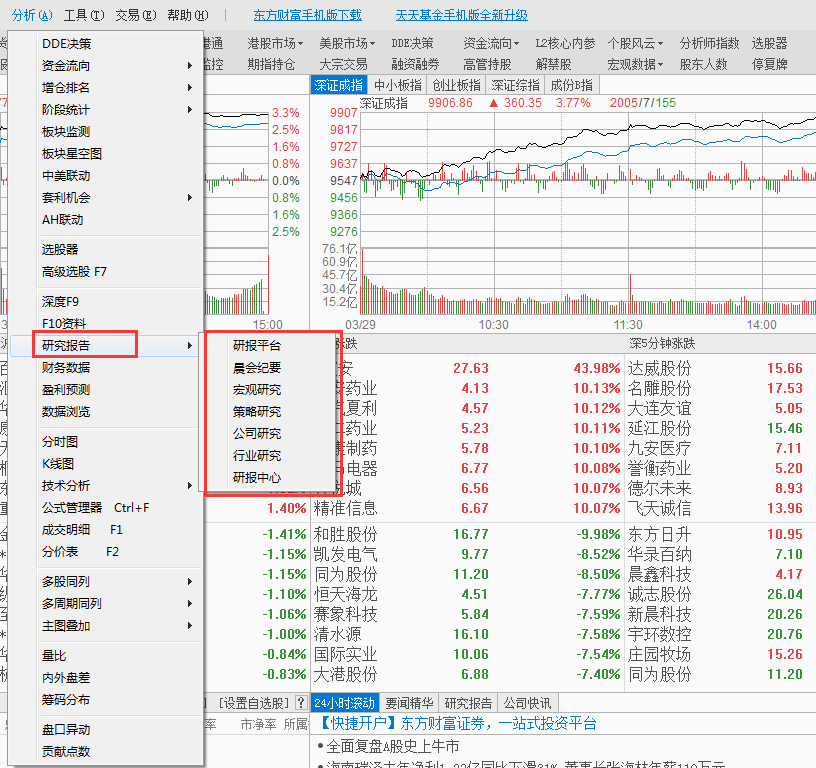Switch to 公司快讯 news tab
This screenshot has width=816, height=768.
tap(527, 703)
